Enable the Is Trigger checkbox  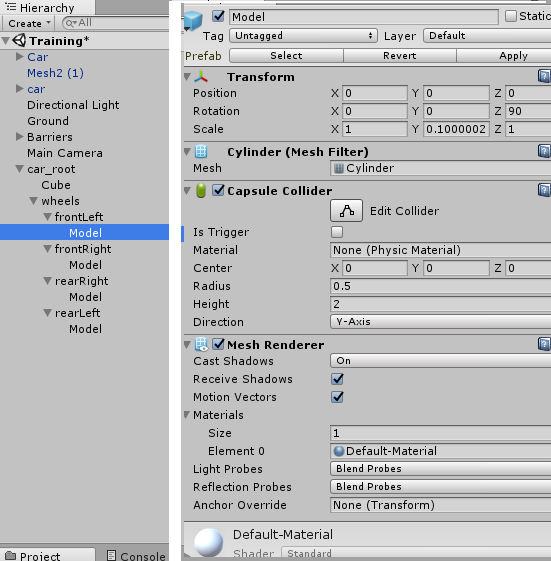click(337, 232)
